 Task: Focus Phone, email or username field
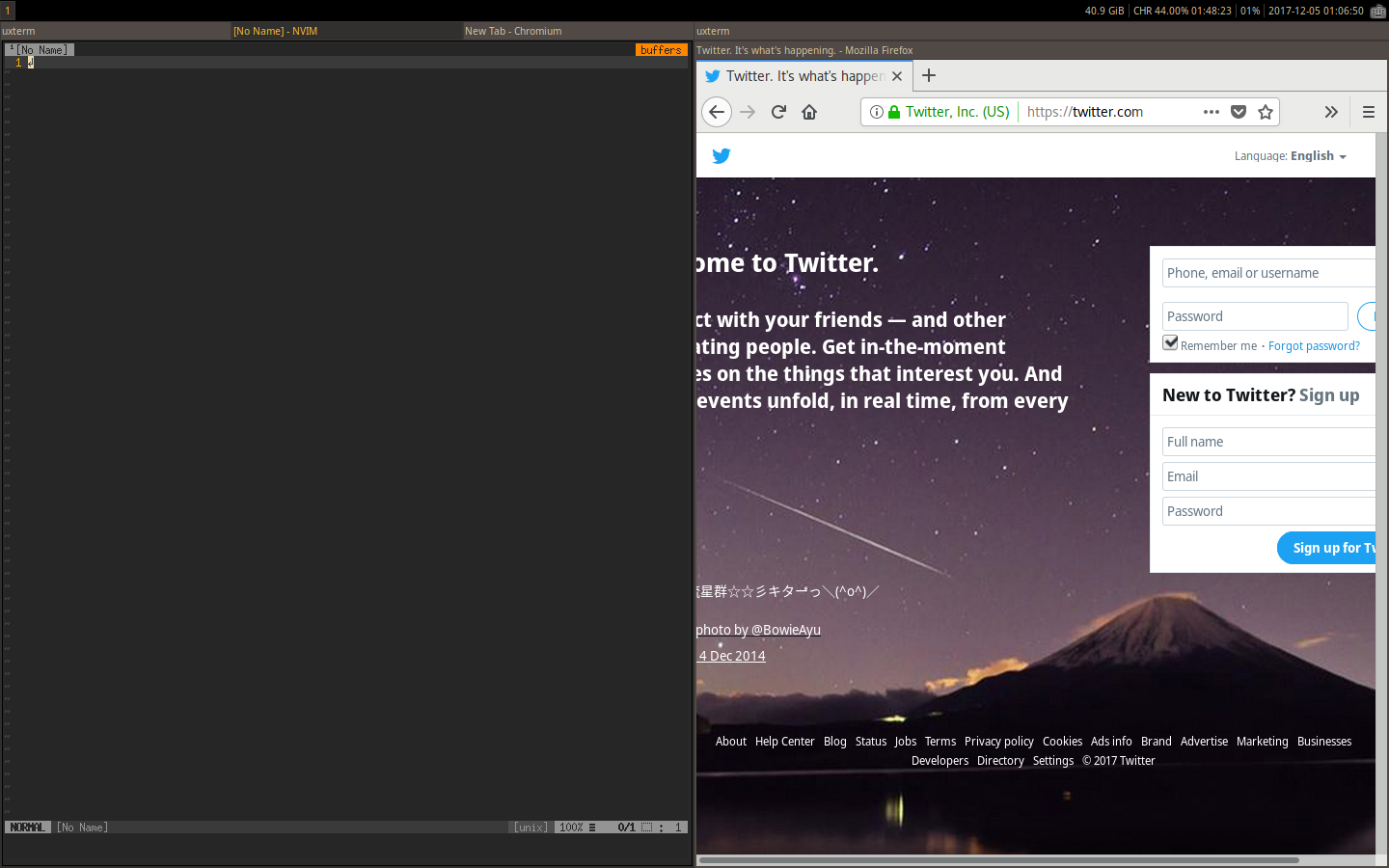click(1268, 273)
